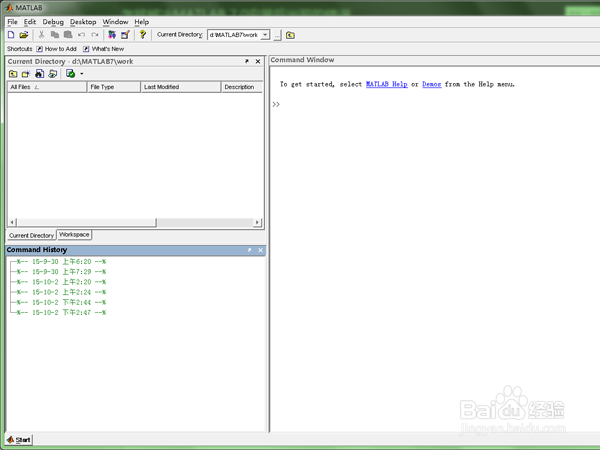The height and width of the screenshot is (450, 600).
Task: Open the Help menu
Action: [142, 22]
